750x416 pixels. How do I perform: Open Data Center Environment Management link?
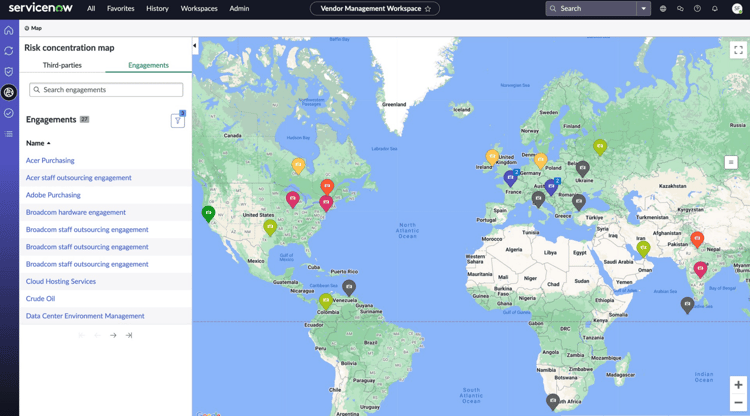point(85,316)
